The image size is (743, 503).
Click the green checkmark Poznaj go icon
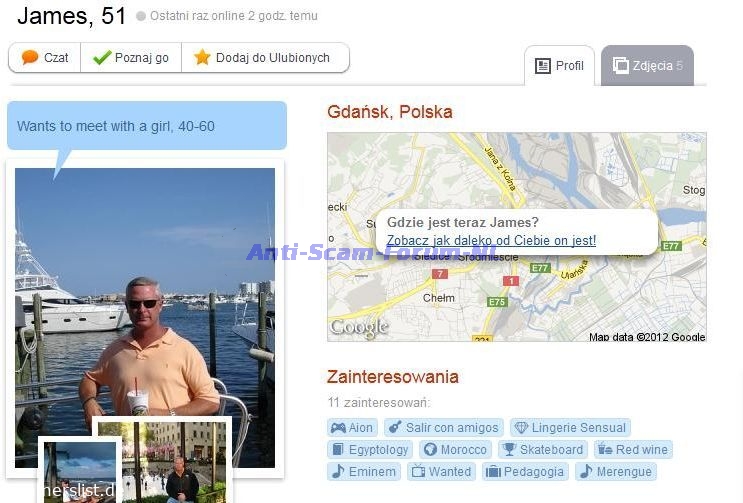coord(102,57)
